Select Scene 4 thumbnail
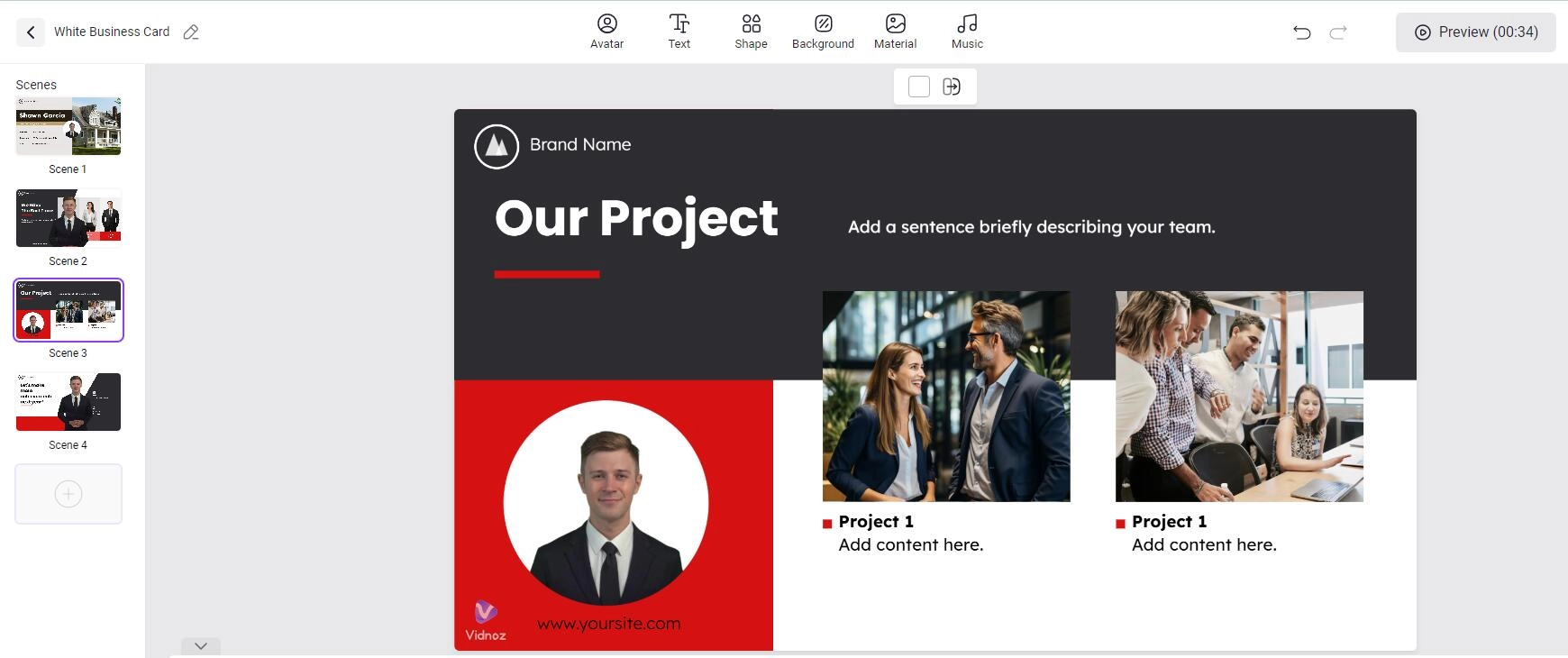The height and width of the screenshot is (658, 1568). (x=68, y=402)
